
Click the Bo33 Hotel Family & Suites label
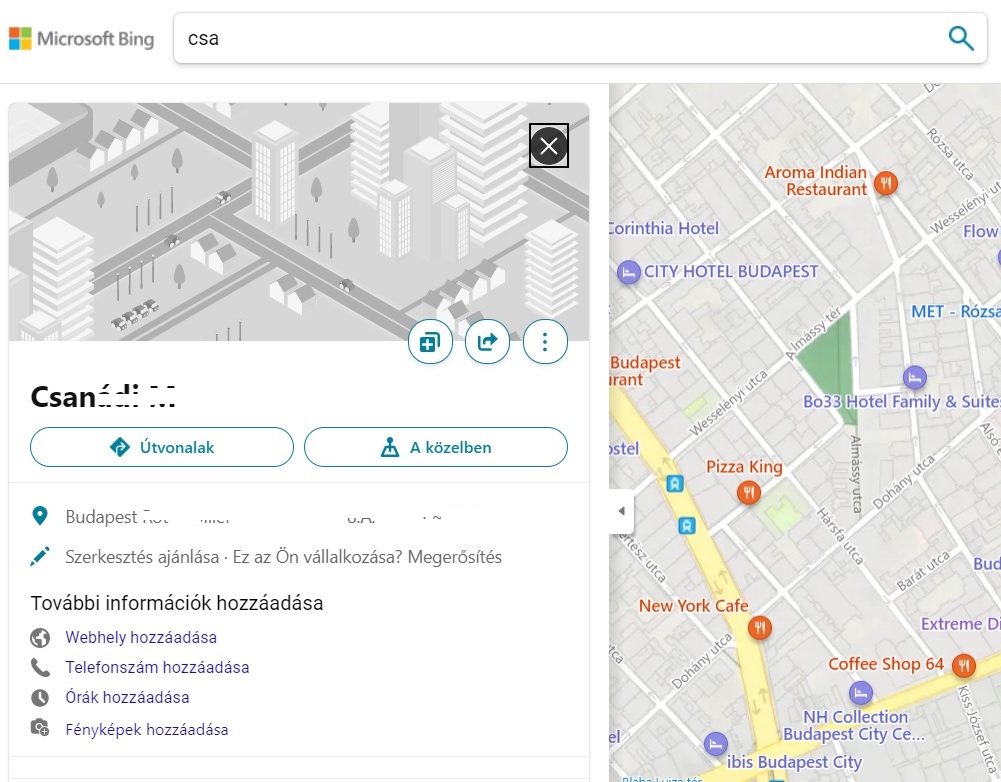(901, 402)
